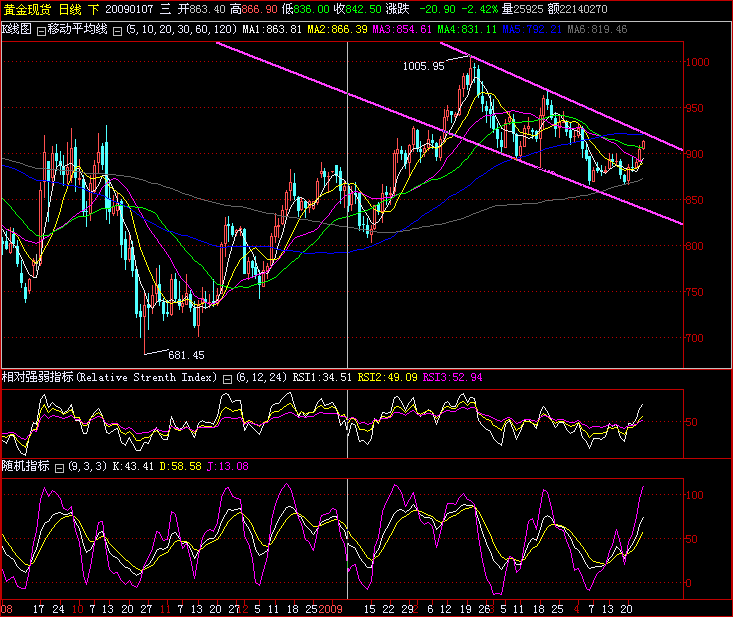Click the 1005.95 high price annotation
The image size is (733, 617).
[424, 66]
